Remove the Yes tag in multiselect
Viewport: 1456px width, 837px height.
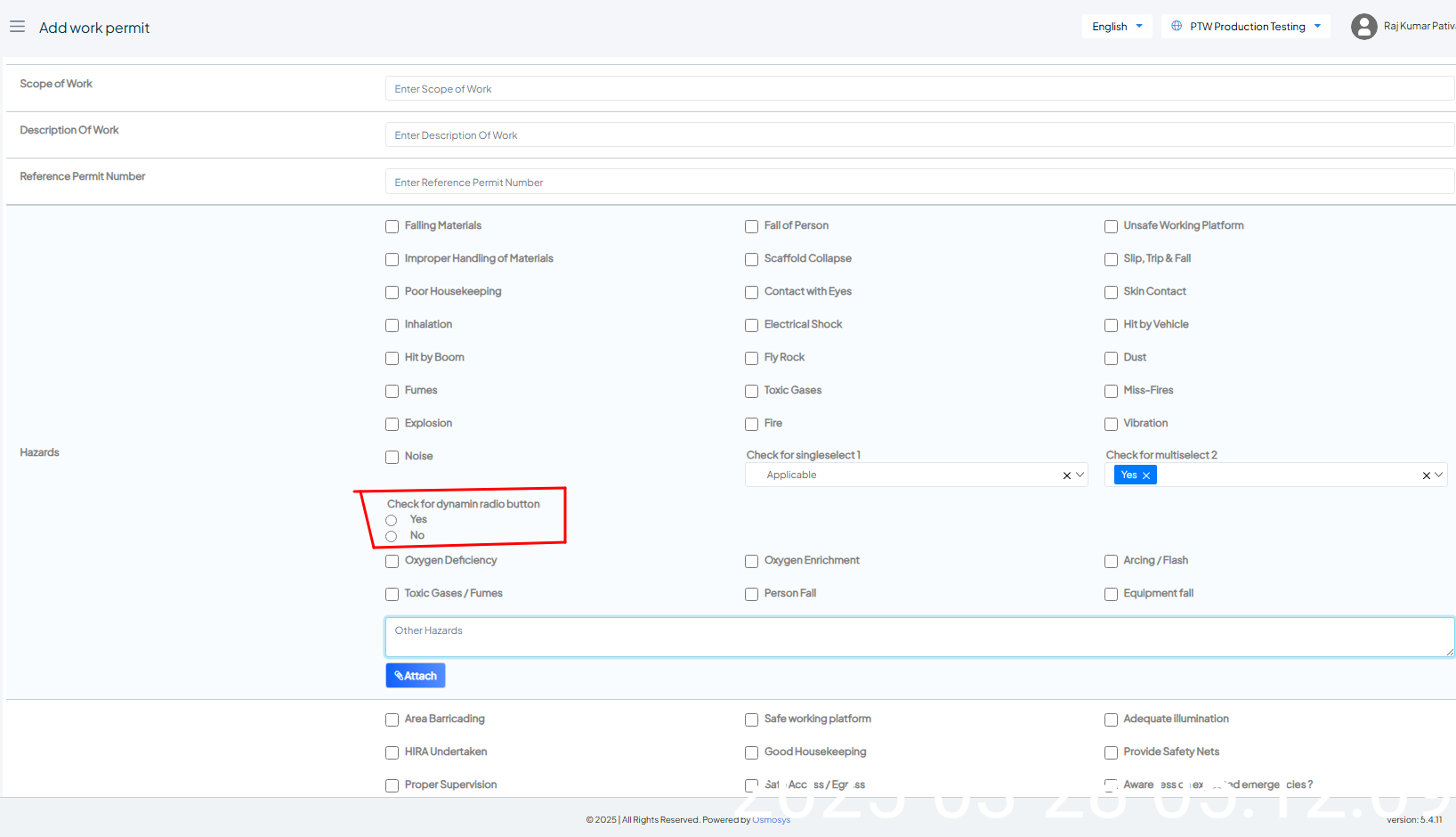(x=1146, y=475)
